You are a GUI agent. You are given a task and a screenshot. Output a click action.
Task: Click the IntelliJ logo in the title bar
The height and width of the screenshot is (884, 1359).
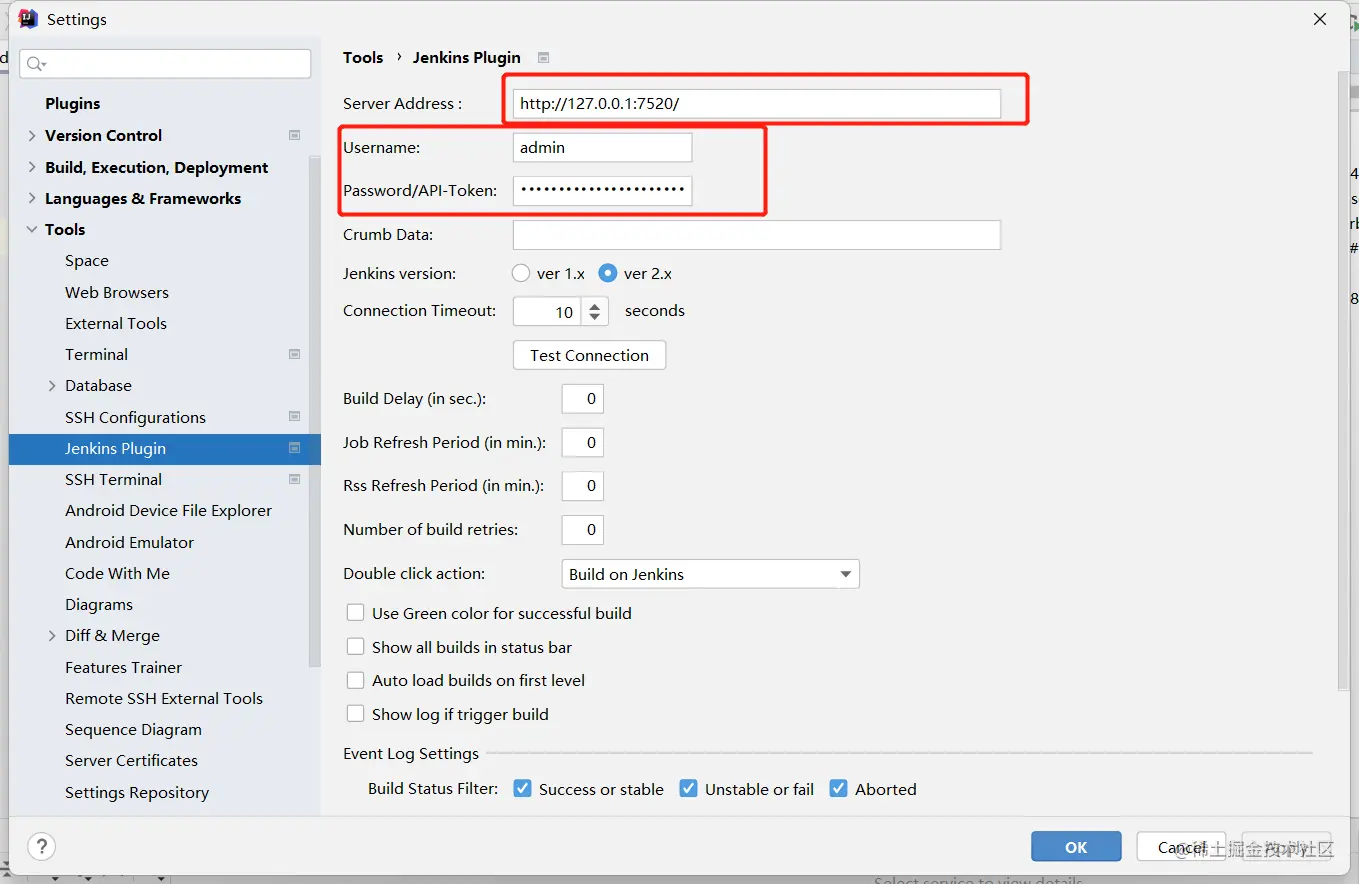28,19
